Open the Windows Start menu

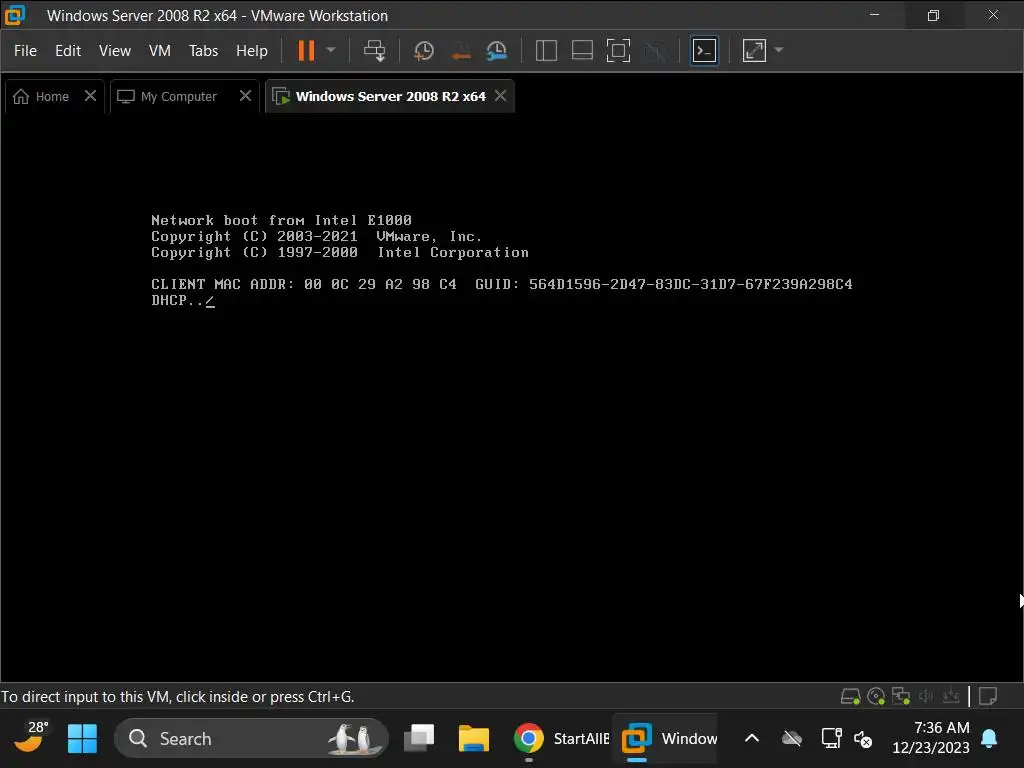click(x=82, y=739)
